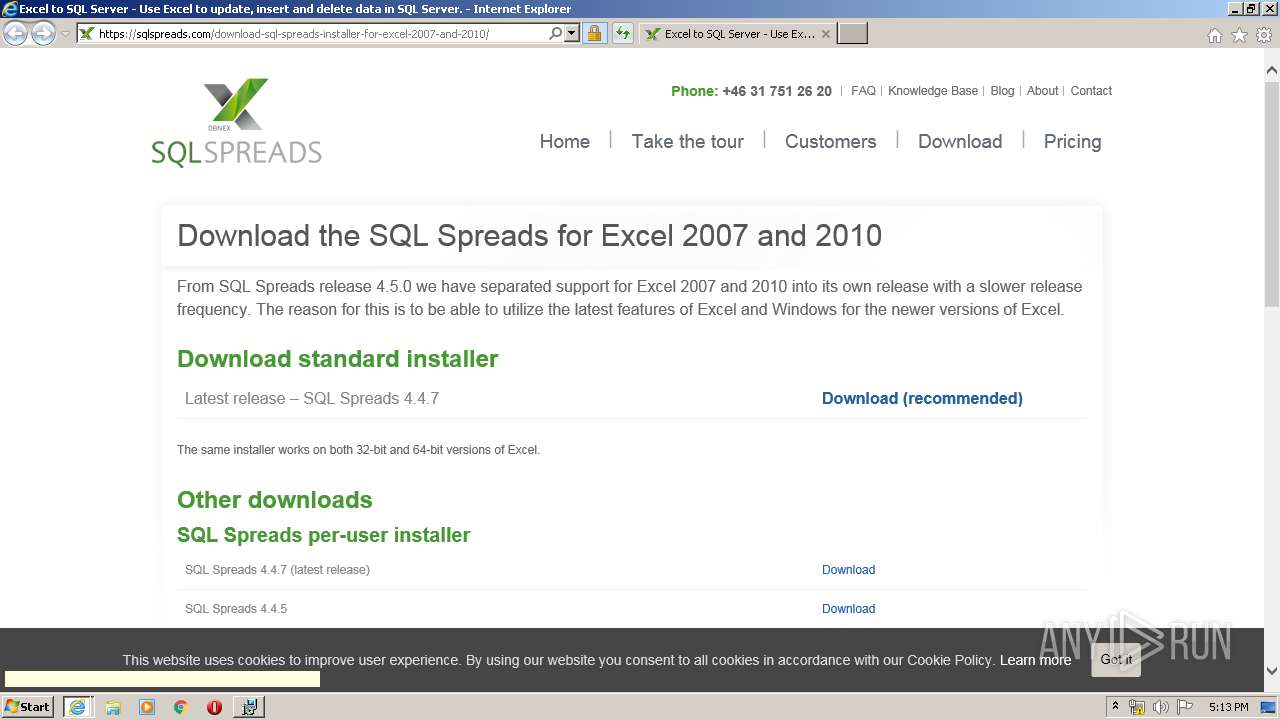The width and height of the screenshot is (1280, 720).
Task: Click 'Latest release – SQL Spreads 4.4.7' text
Action: pos(312,399)
